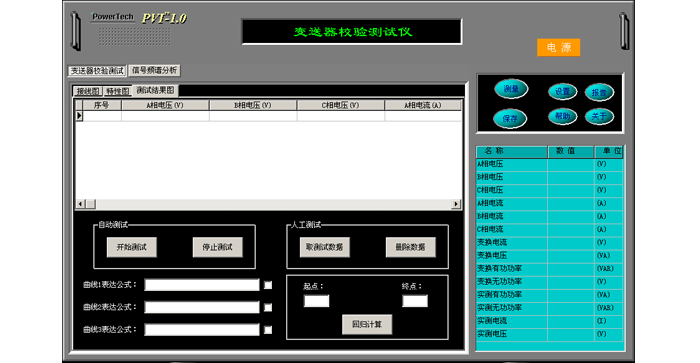Click the results table scroll-left arrow
This screenshot has width=700, height=363.
point(80,204)
